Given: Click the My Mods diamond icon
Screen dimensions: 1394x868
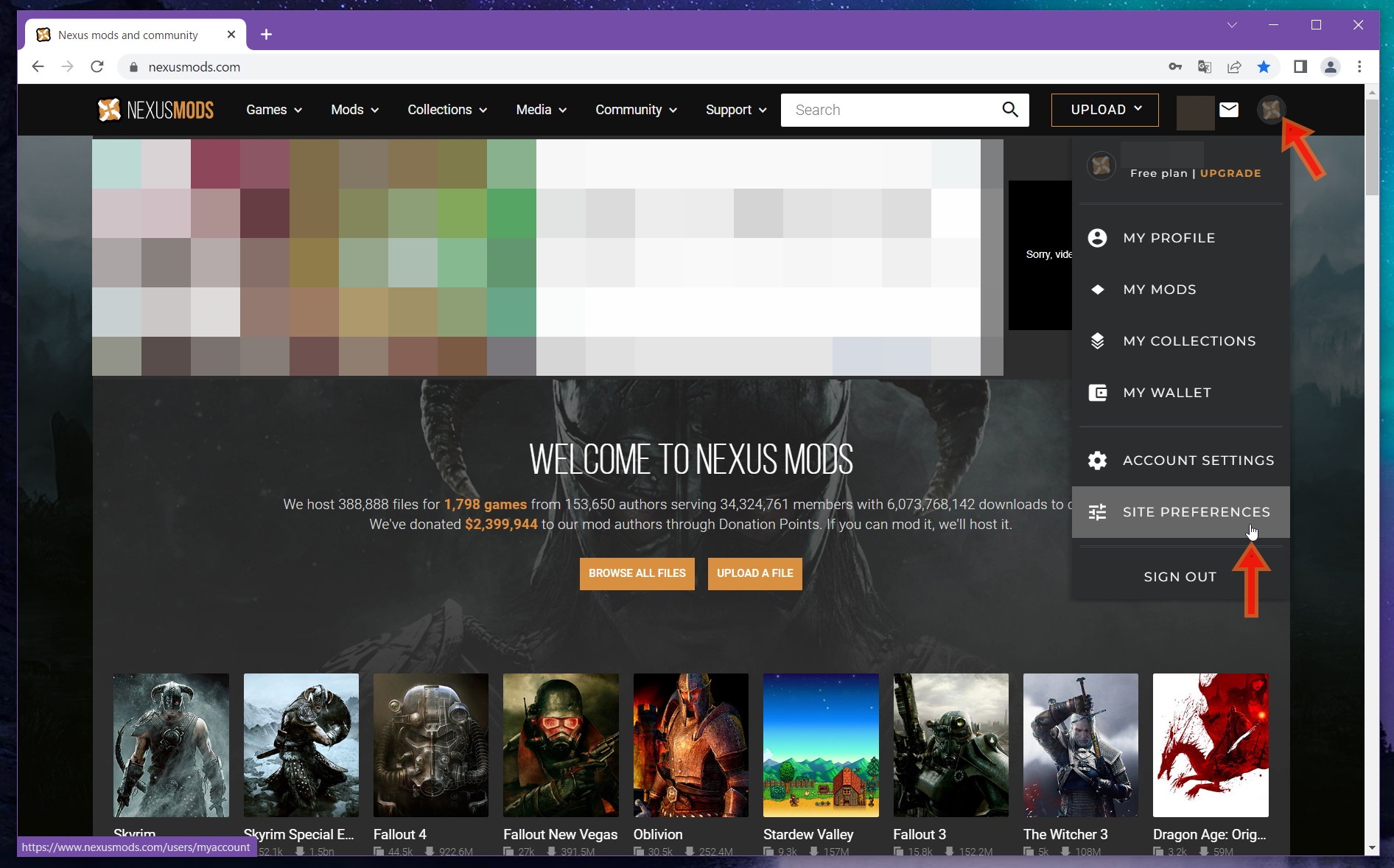Looking at the screenshot, I should pyautogui.click(x=1097, y=290).
